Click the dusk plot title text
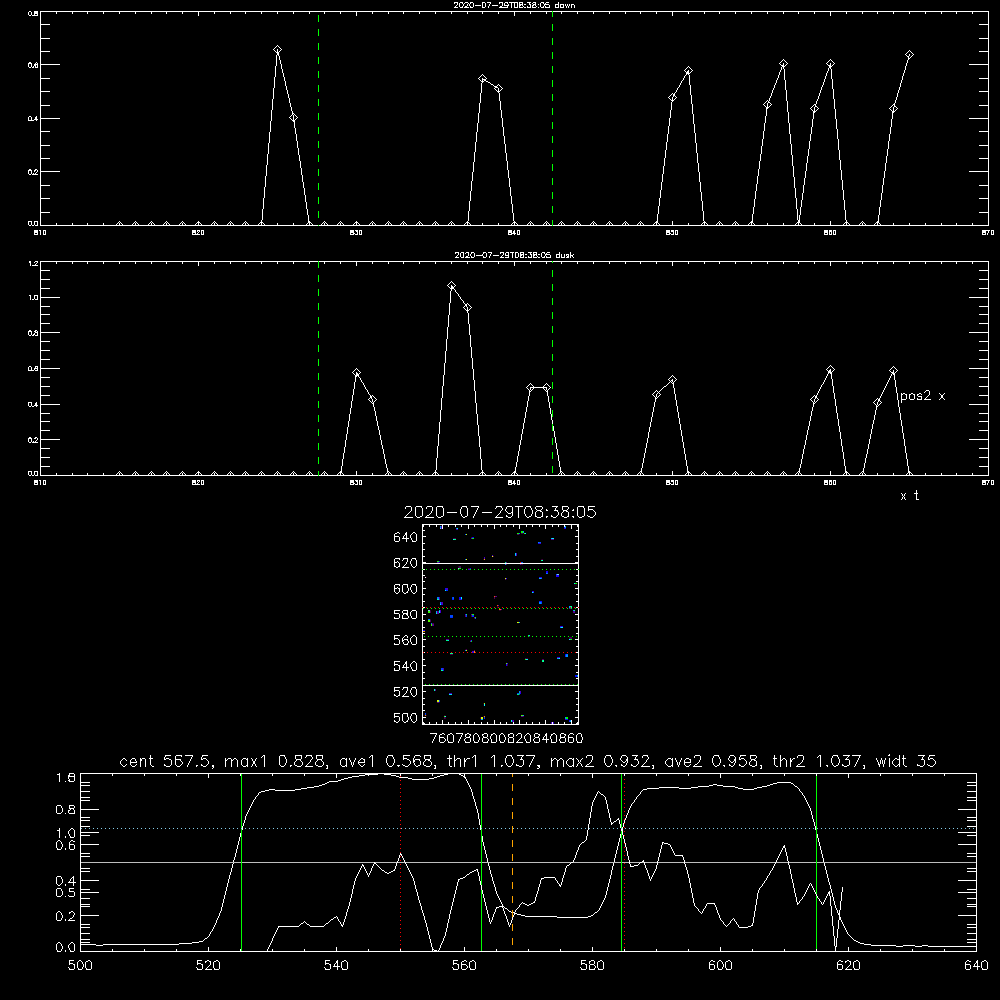 pyautogui.click(x=514, y=255)
